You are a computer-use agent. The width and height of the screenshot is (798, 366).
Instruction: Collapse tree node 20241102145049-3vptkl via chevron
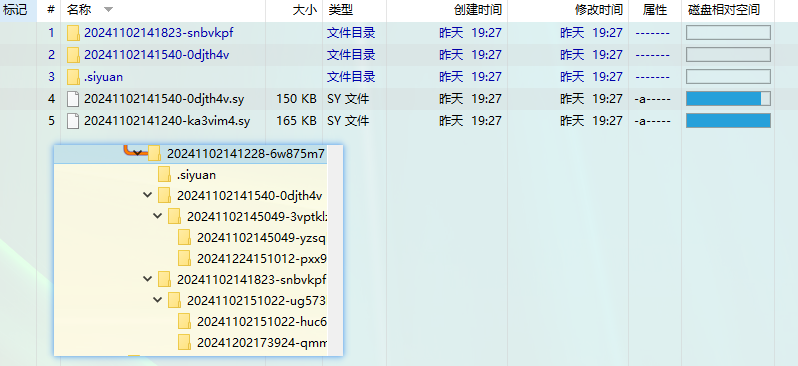tap(158, 216)
